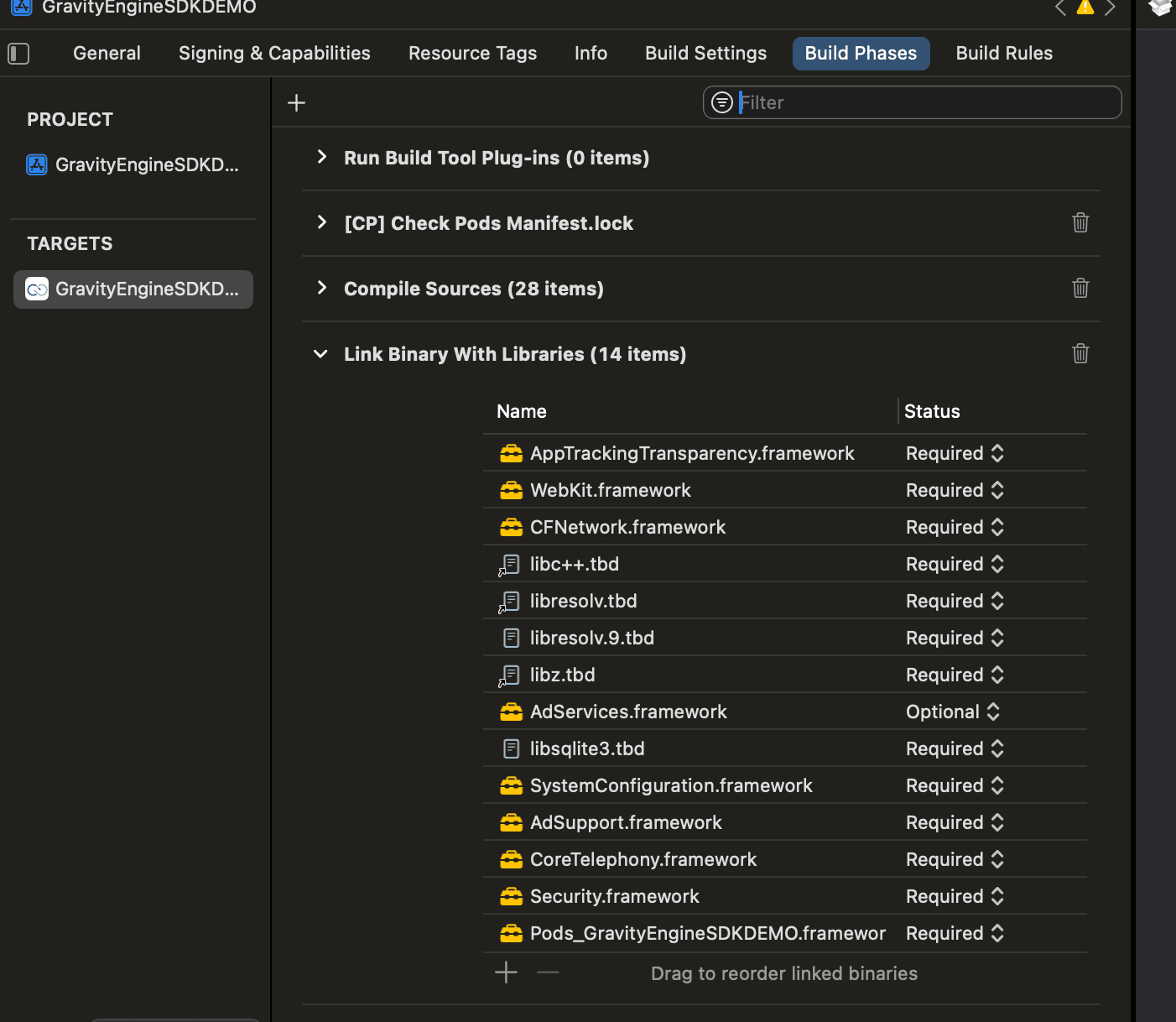This screenshot has height=1022, width=1176.
Task: Select Security.framework toolbox icon
Action: [511, 897]
